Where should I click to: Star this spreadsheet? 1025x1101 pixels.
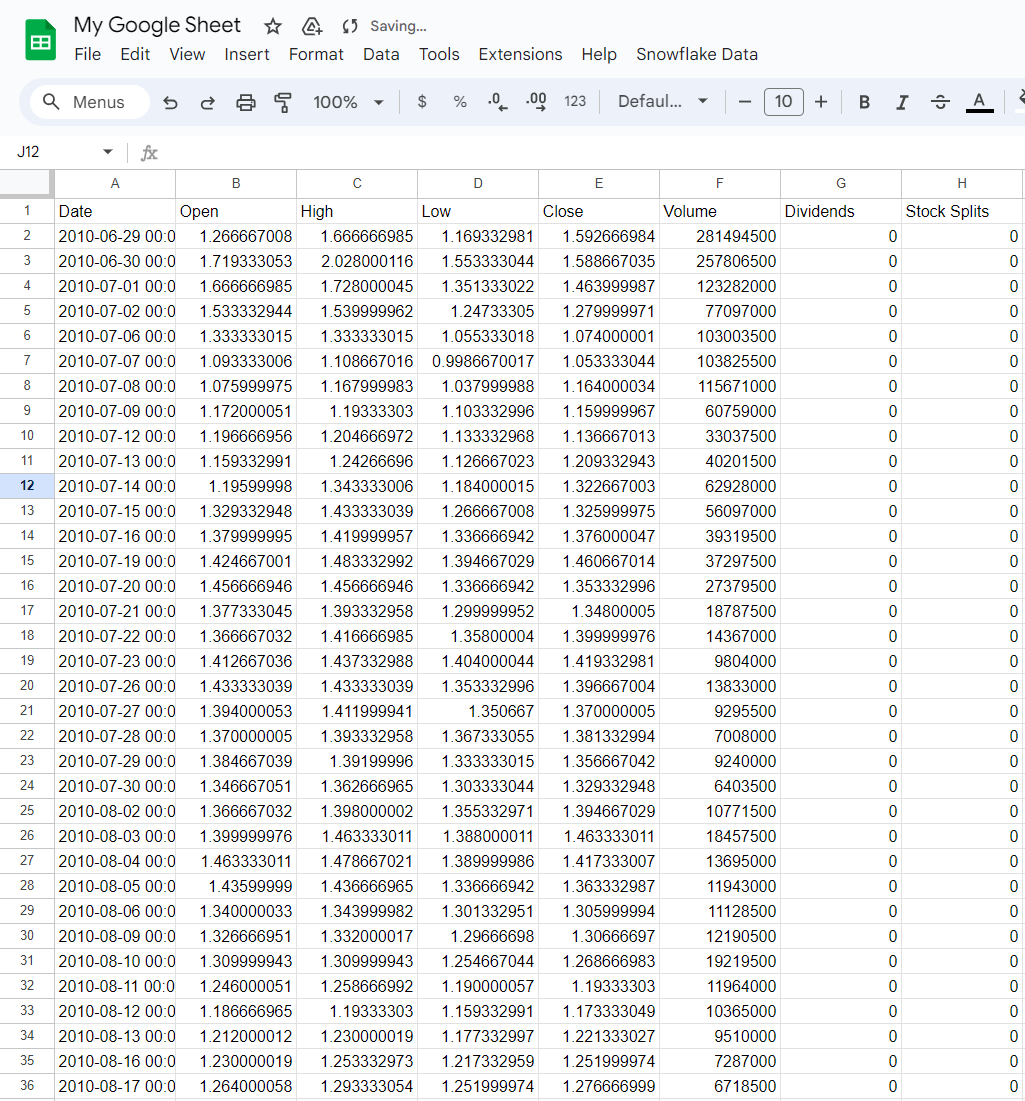[x=273, y=26]
